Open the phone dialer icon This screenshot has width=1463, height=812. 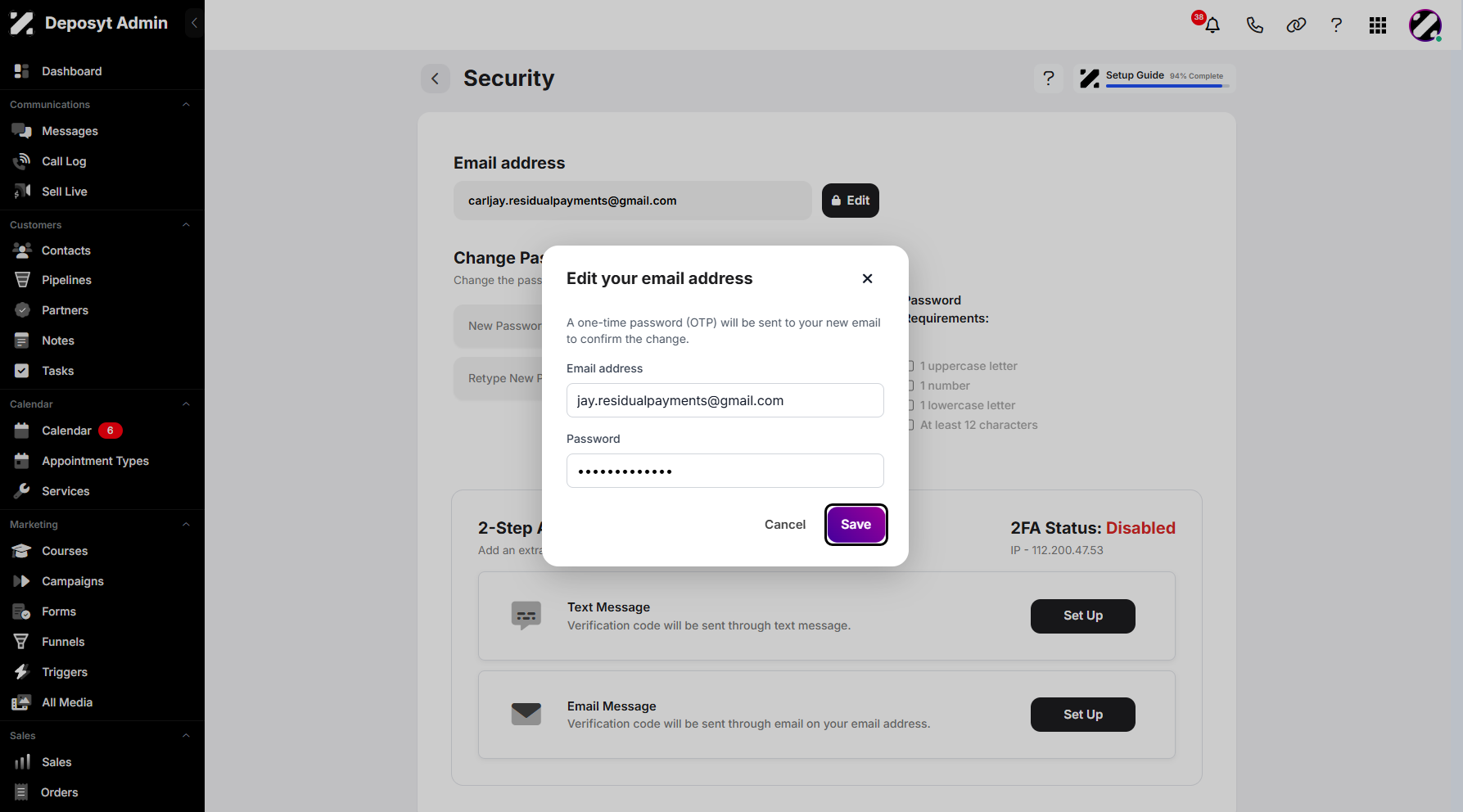[1254, 25]
